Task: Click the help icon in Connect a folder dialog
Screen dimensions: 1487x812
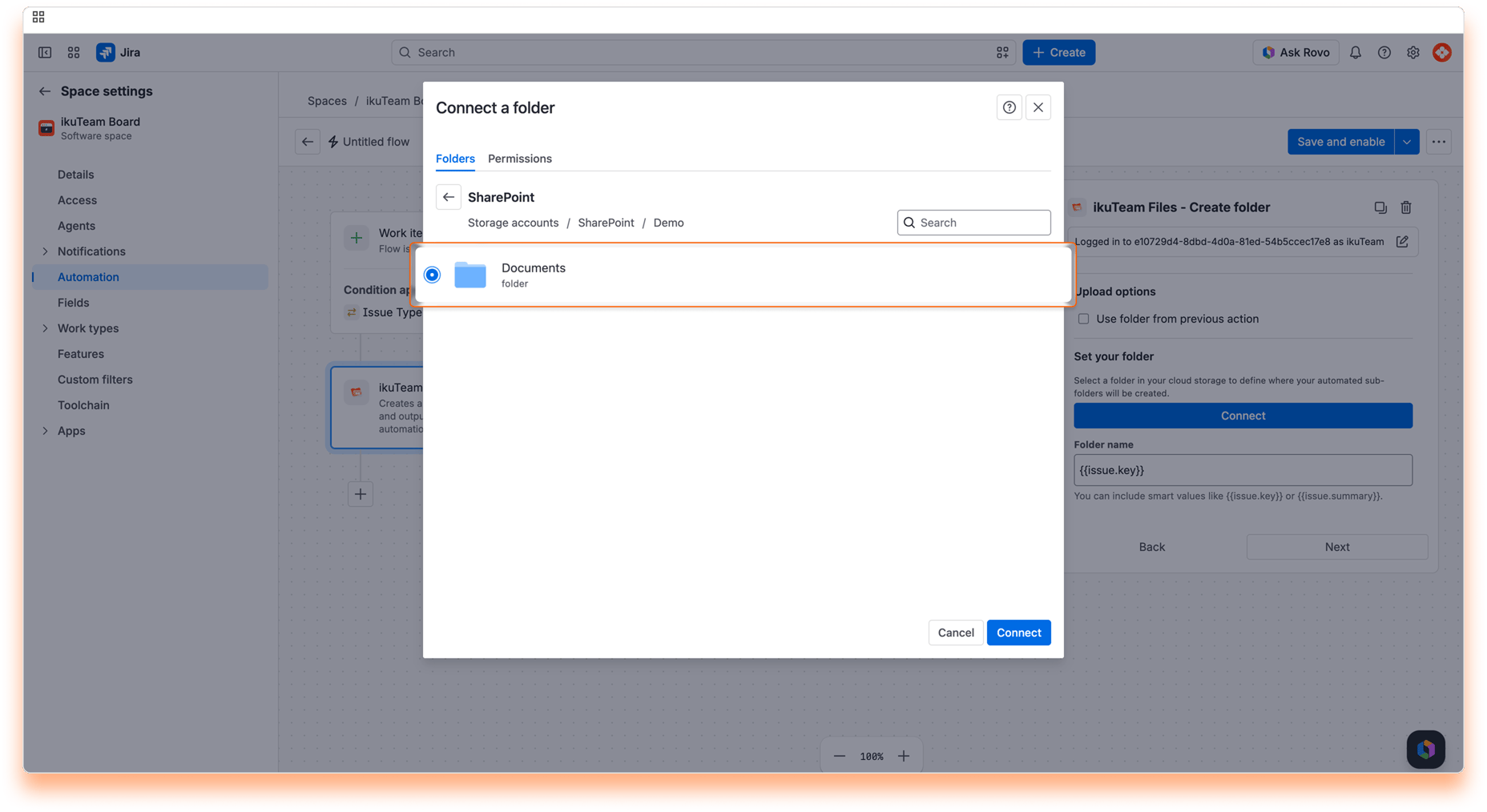Action: click(1009, 107)
